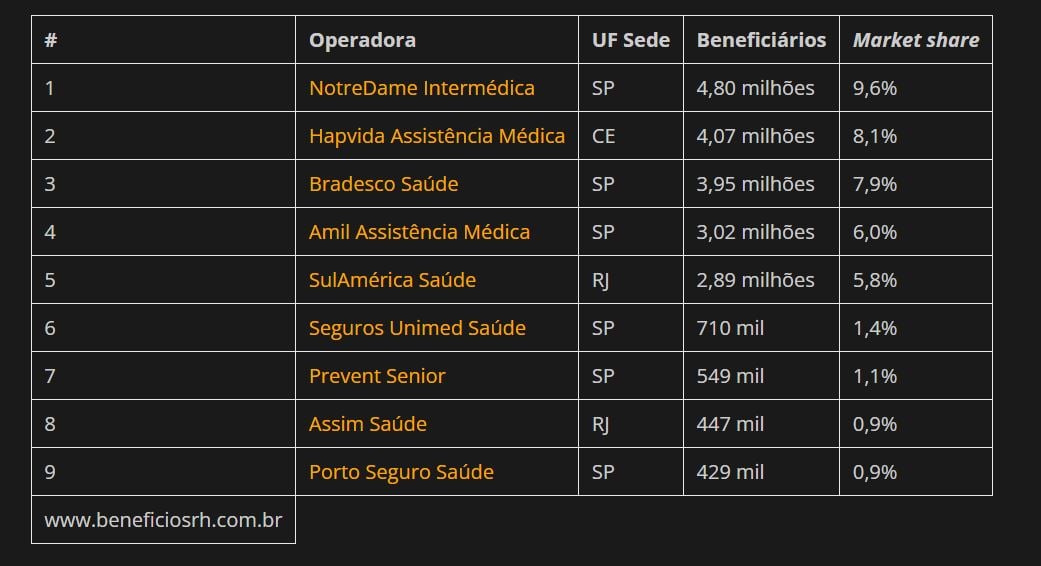Screen dimensions: 1041x566
Task: Click the Operadora column header
Action: [x=362, y=40]
